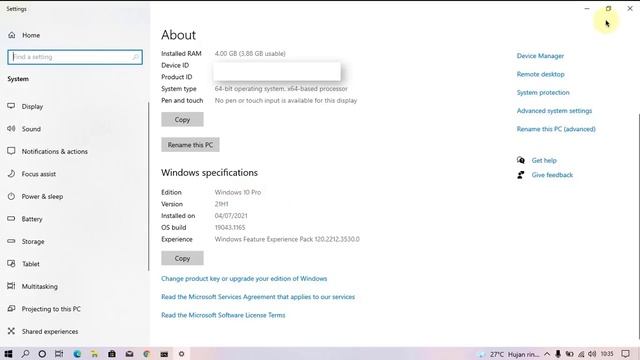Open Remote desktop link
The height and width of the screenshot is (360, 640).
click(540, 74)
